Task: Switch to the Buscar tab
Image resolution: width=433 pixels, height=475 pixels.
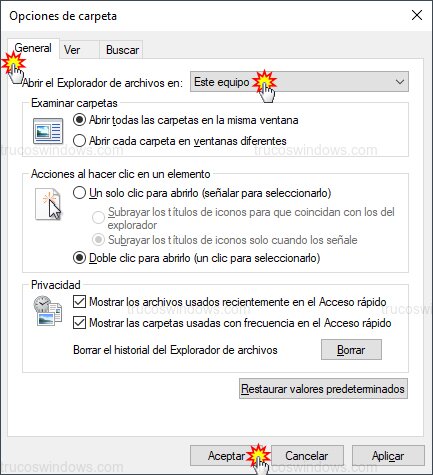Action: (122, 50)
